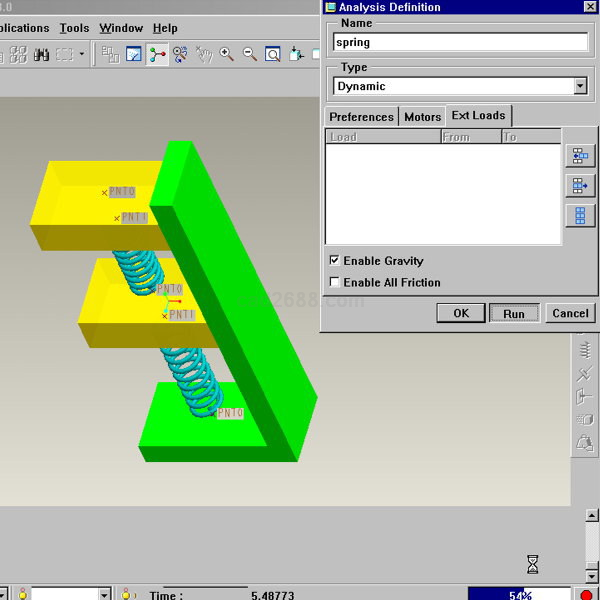This screenshot has width=600, height=600.
Task: Click the binoculars find icon
Action: coord(41,54)
